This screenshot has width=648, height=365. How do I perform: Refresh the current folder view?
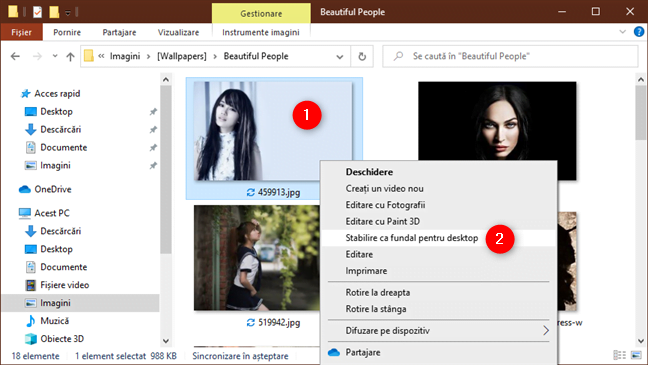[362, 56]
